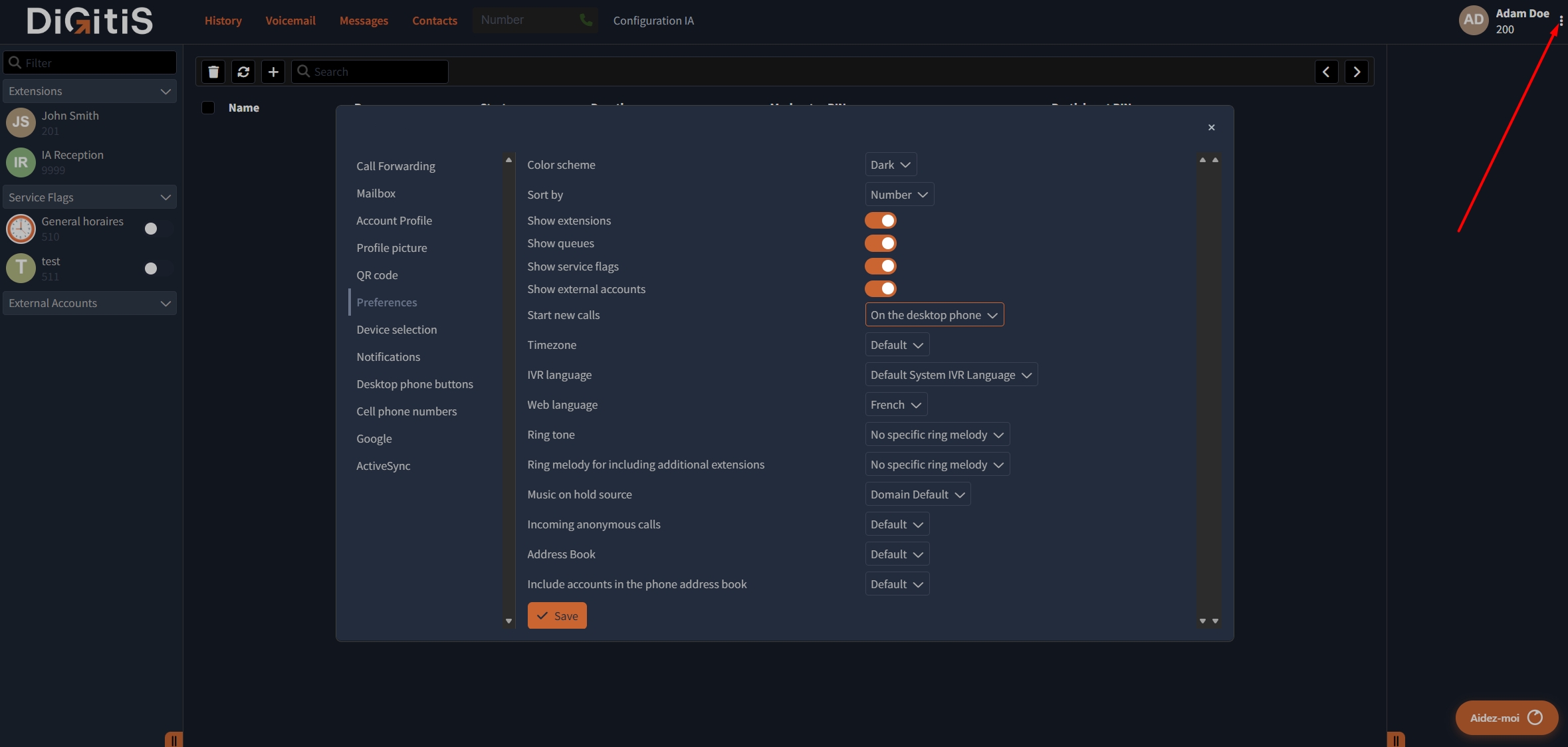Click the plus add icon

click(273, 72)
